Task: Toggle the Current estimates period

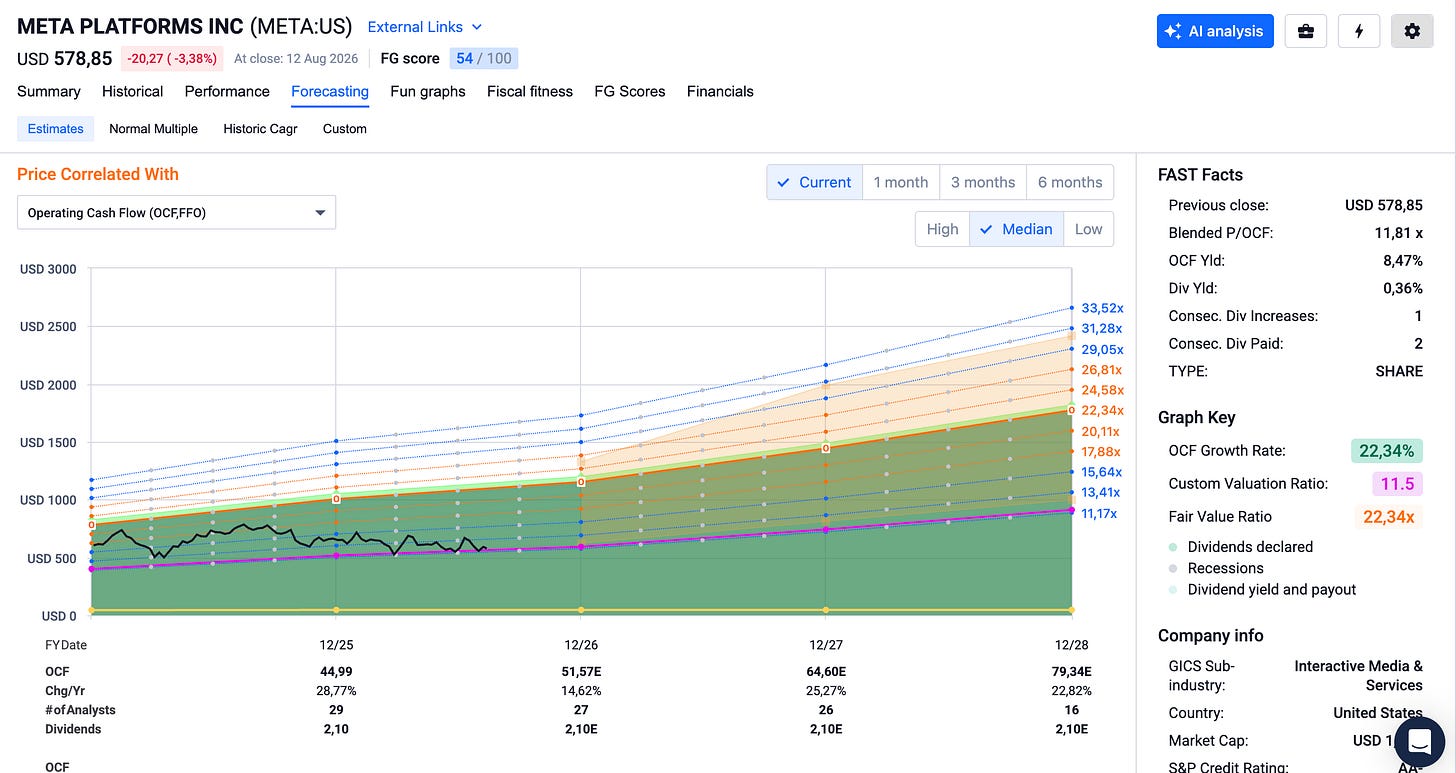Action: tap(814, 182)
